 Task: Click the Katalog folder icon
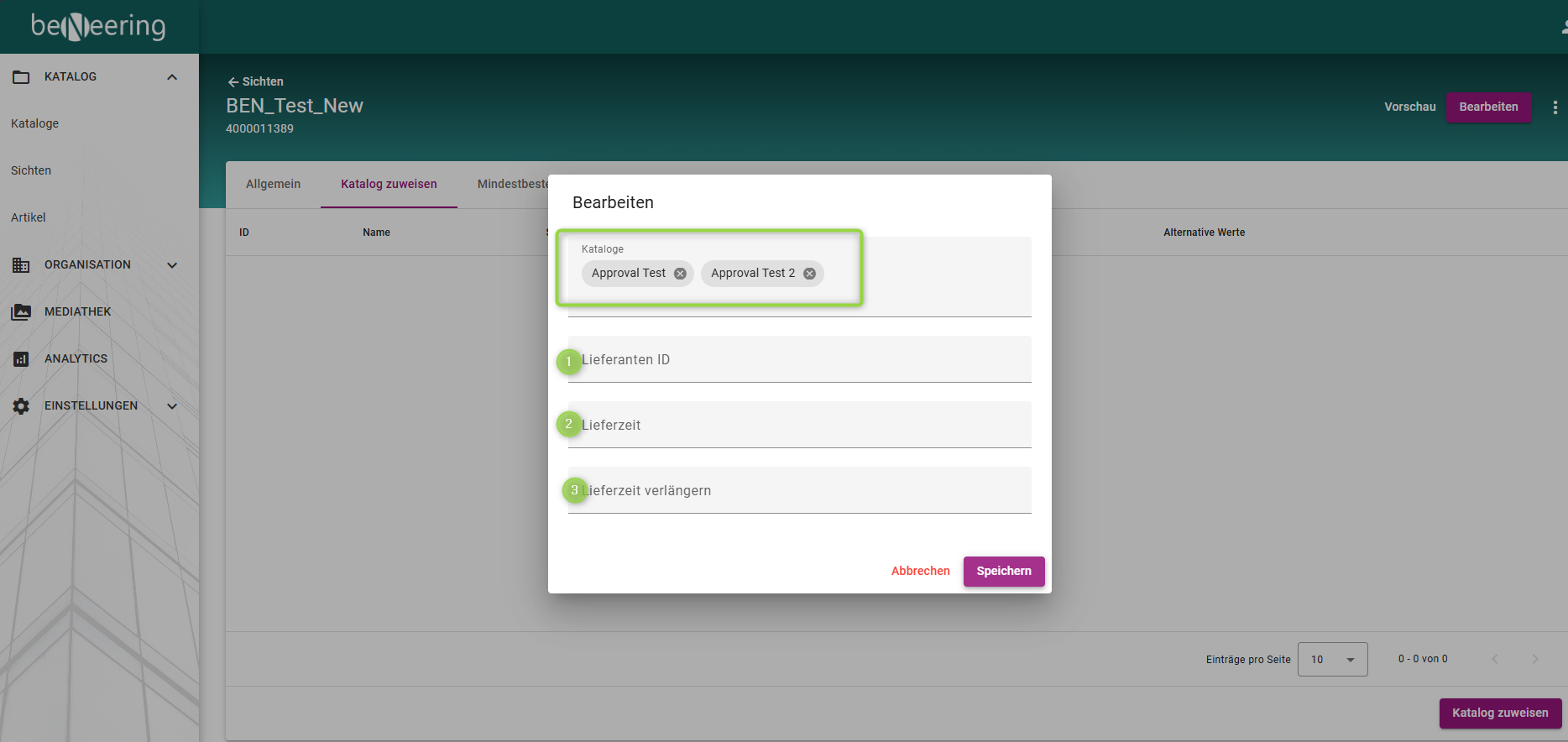(21, 77)
